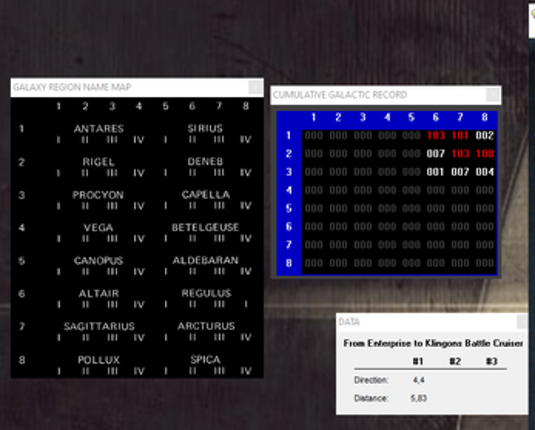Click white 007 in Galactic Record row 3

pos(460,172)
